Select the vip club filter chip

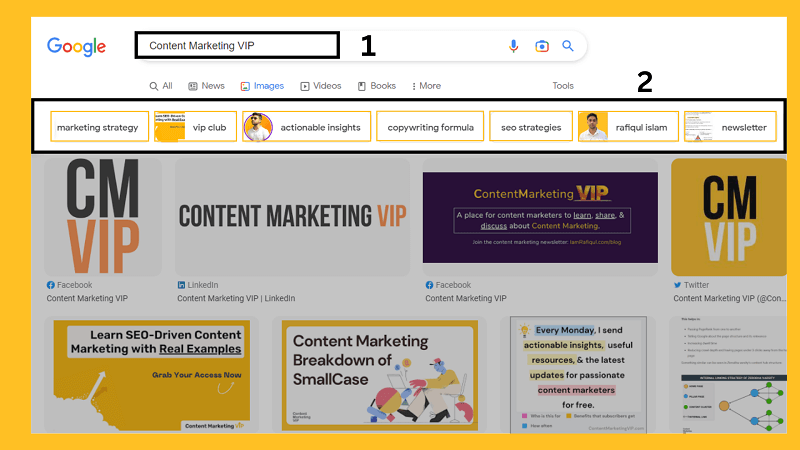195,127
